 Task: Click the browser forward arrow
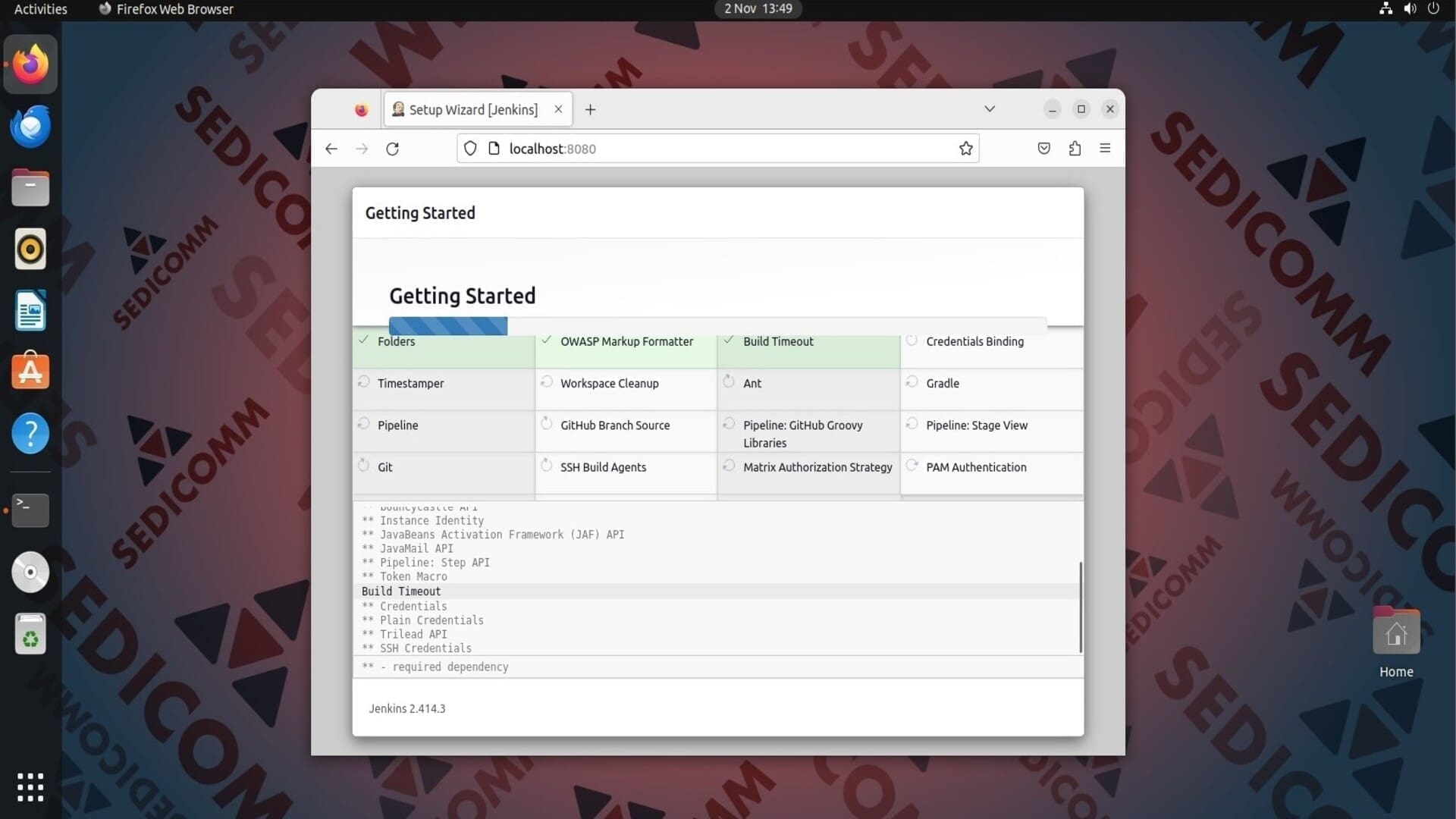coord(362,149)
